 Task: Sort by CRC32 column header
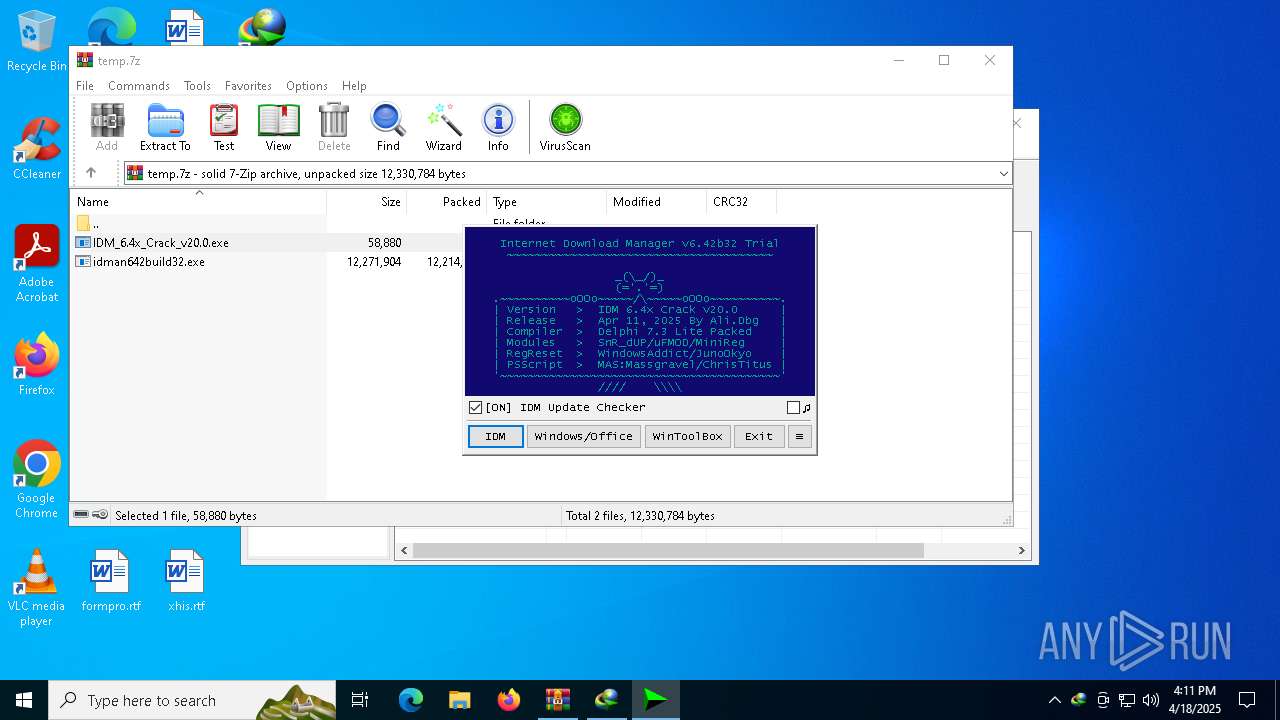pyautogui.click(x=741, y=202)
